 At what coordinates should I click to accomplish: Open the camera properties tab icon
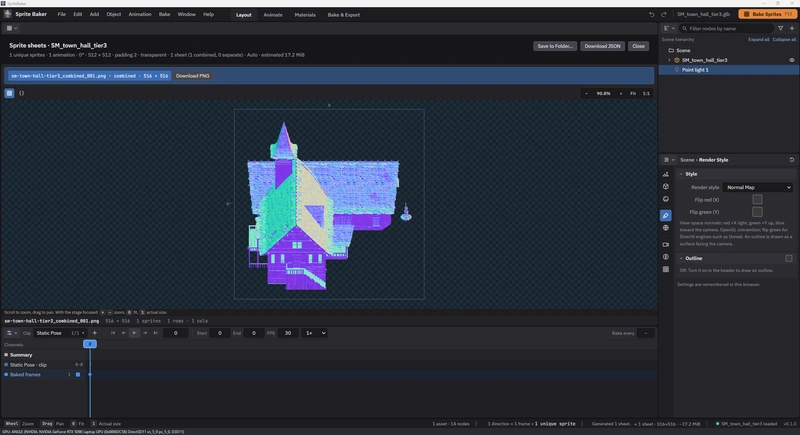point(666,245)
